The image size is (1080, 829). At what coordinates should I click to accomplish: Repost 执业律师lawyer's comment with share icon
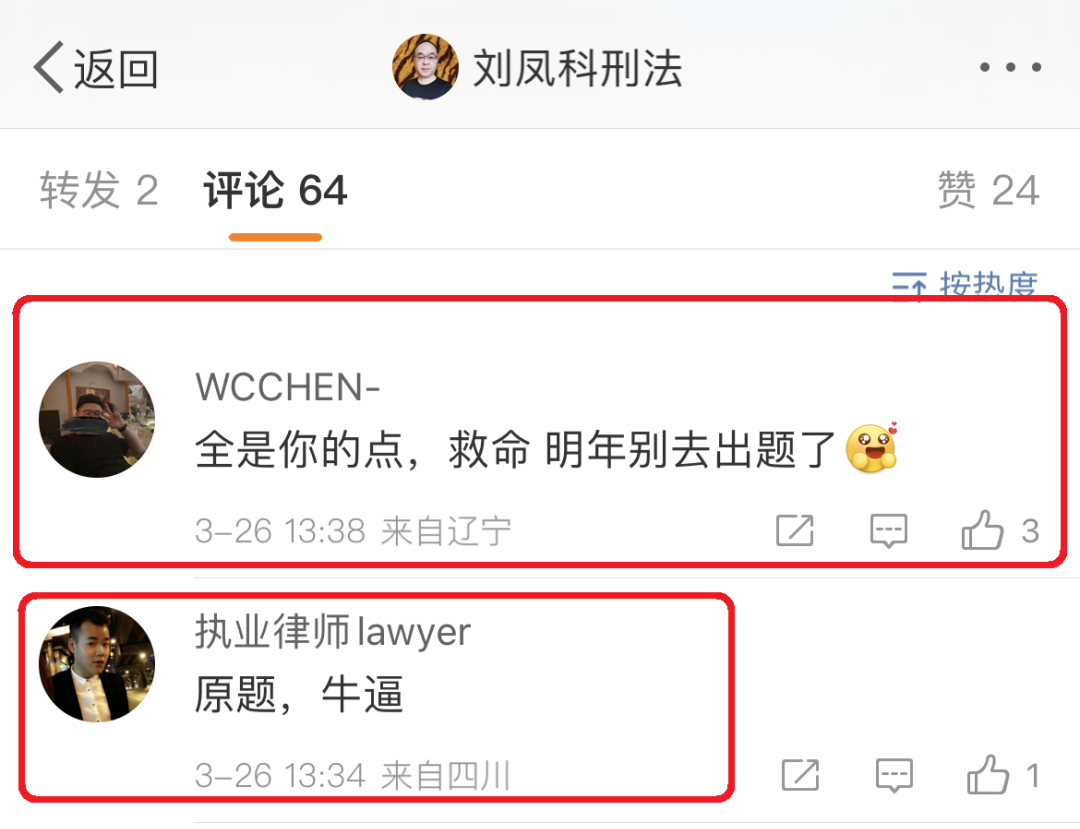800,775
